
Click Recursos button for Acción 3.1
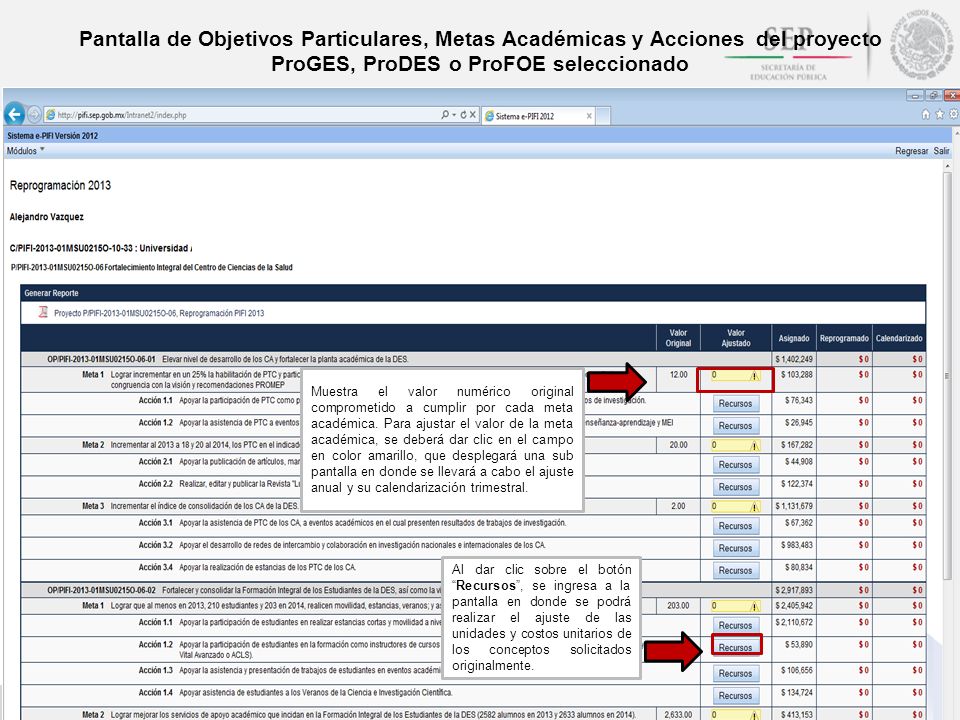[x=735, y=526]
